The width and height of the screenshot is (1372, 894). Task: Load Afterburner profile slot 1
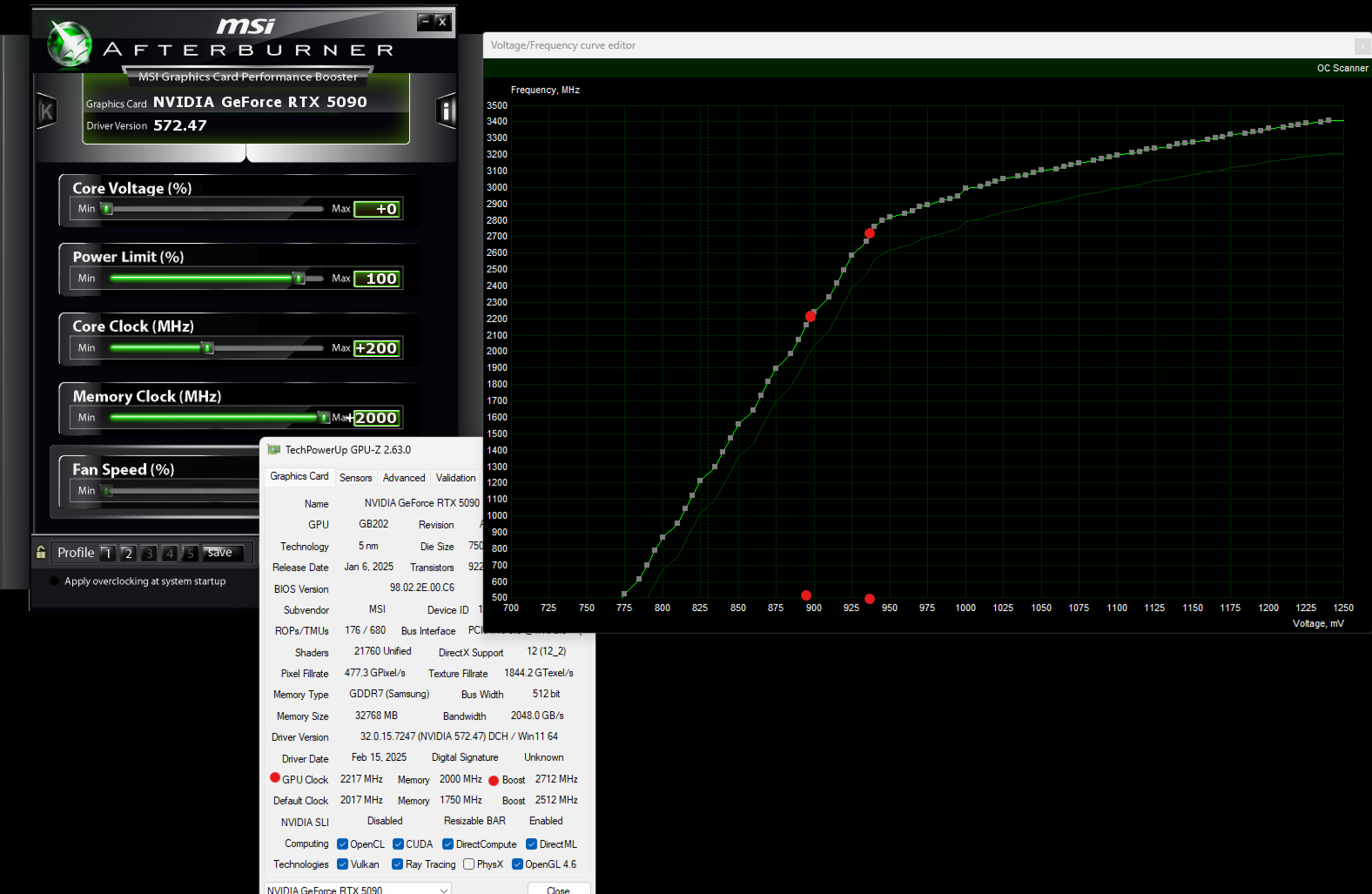coord(108,553)
